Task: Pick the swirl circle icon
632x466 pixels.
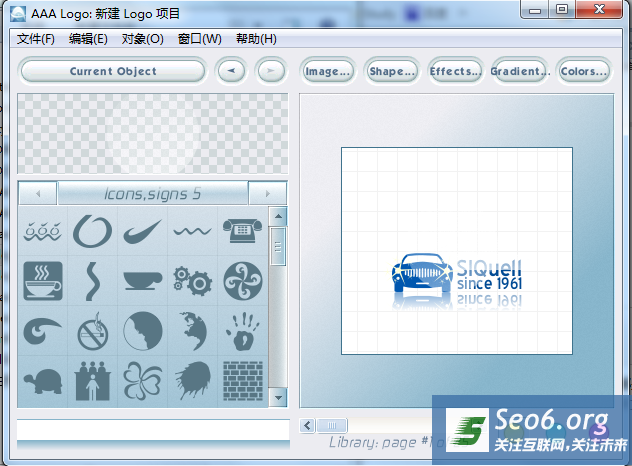Action: point(92,231)
